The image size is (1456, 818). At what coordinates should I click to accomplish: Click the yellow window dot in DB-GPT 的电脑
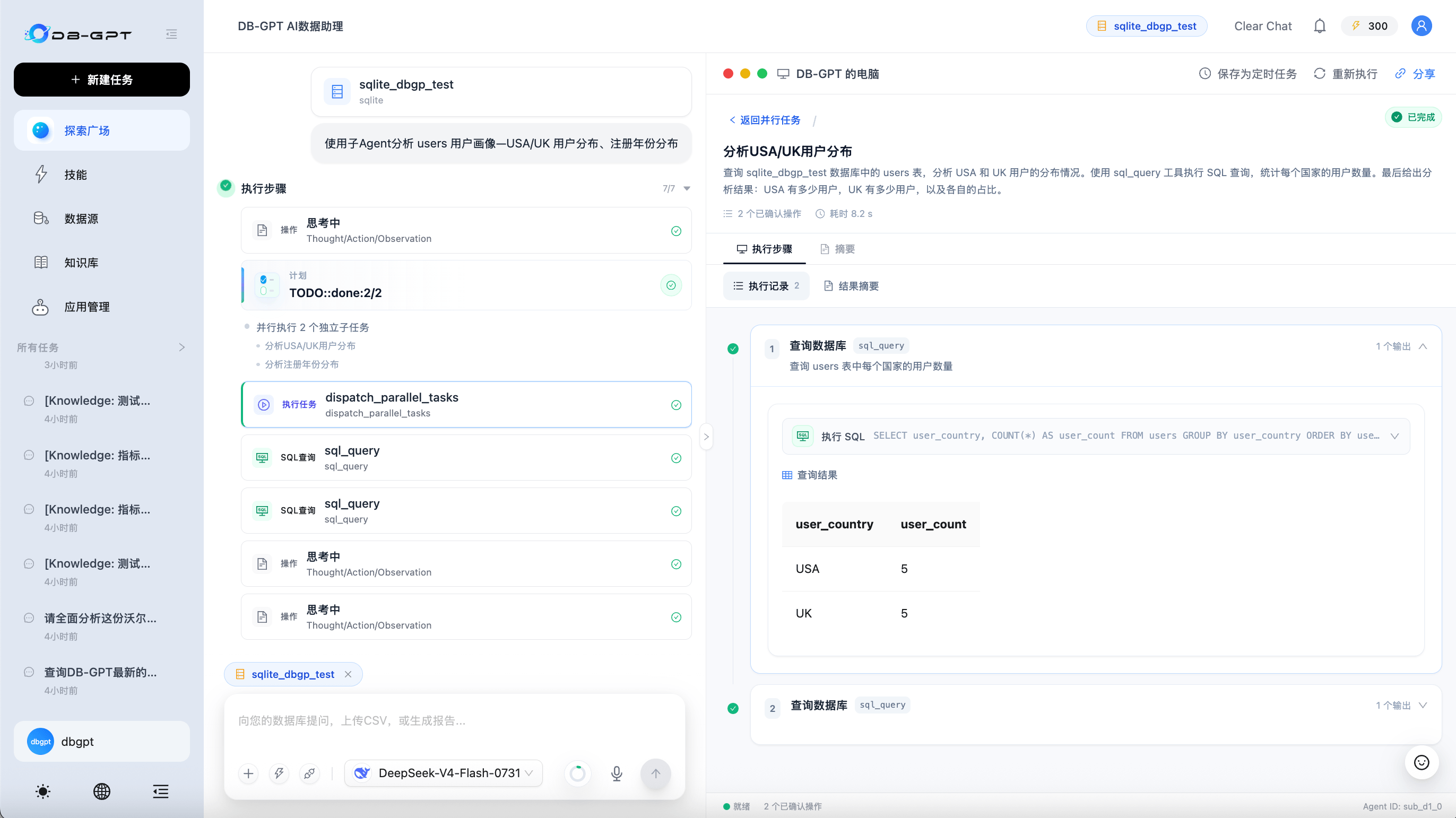tap(745, 74)
